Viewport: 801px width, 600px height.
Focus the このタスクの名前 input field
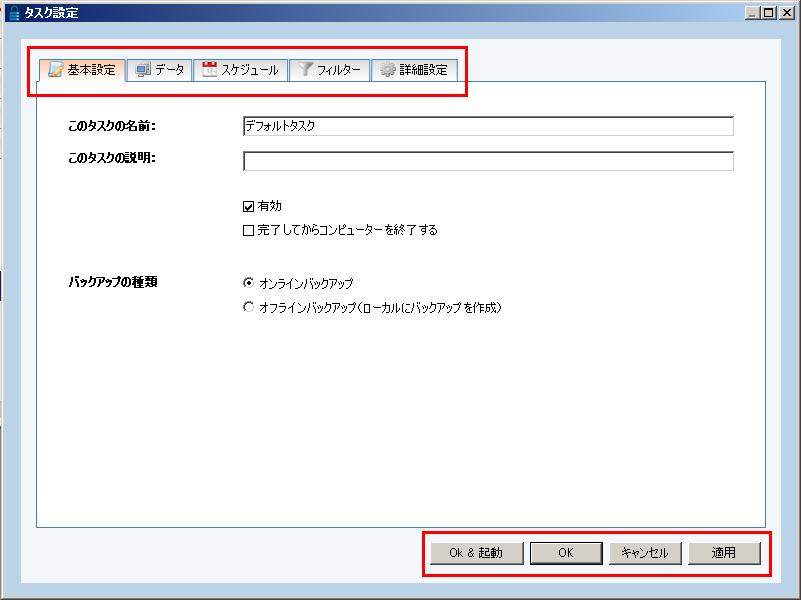[x=488, y=126]
